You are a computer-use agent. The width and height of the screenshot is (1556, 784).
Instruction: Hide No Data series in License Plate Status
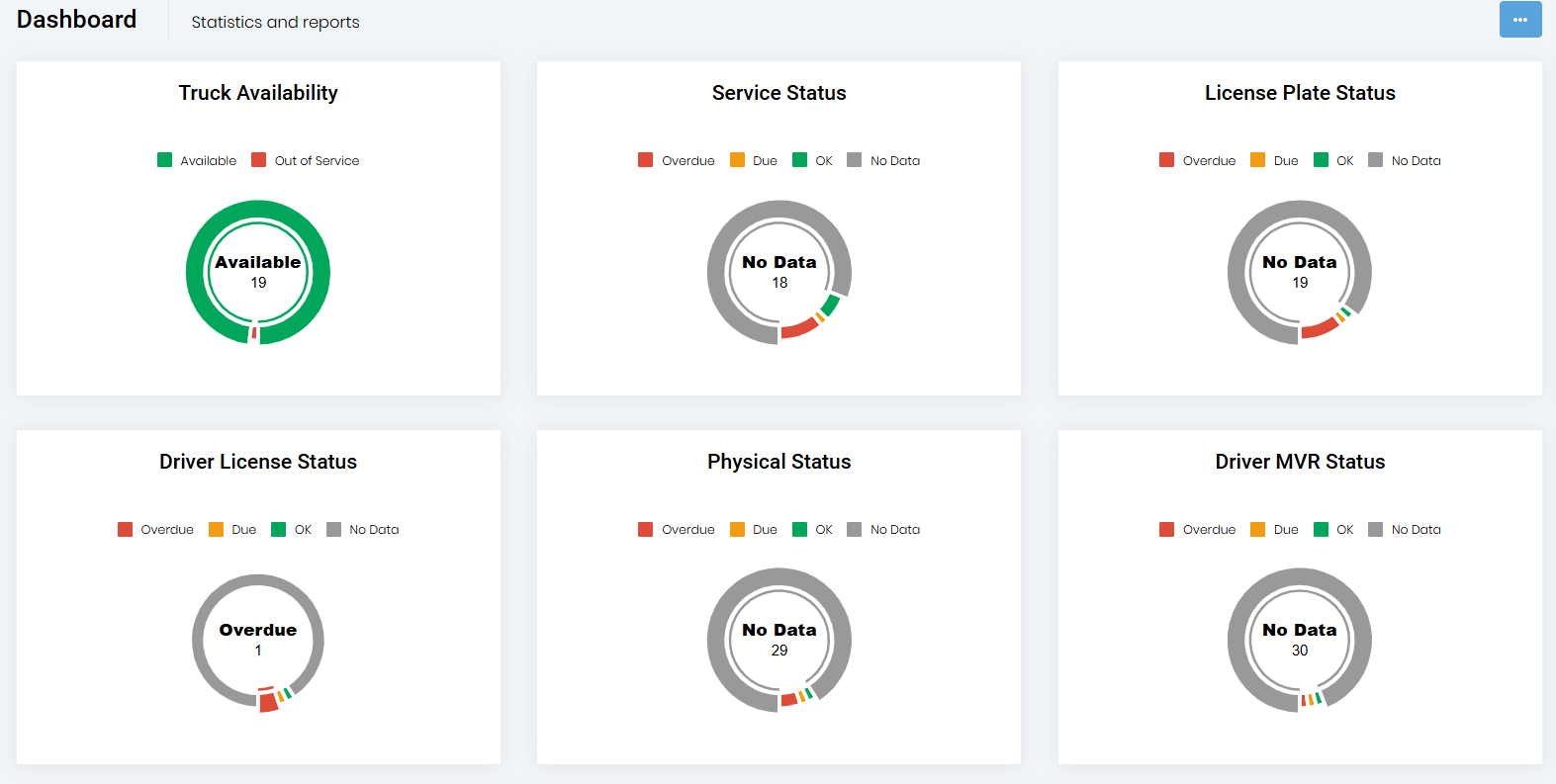(1405, 160)
